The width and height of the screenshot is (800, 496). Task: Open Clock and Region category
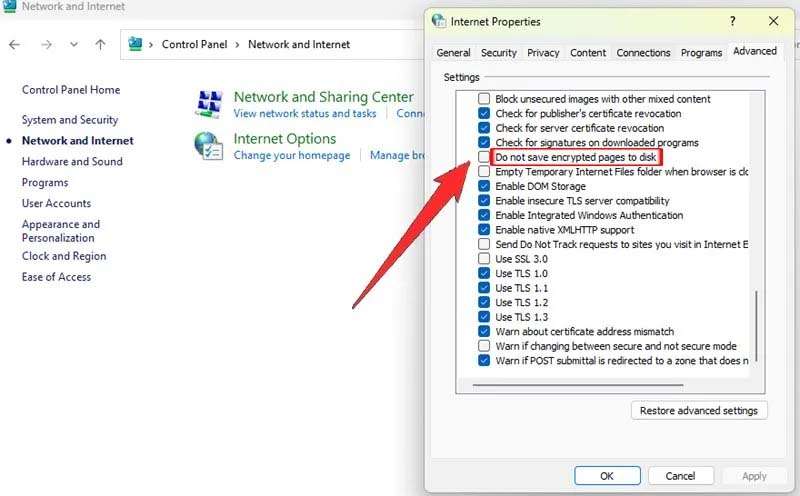64,256
